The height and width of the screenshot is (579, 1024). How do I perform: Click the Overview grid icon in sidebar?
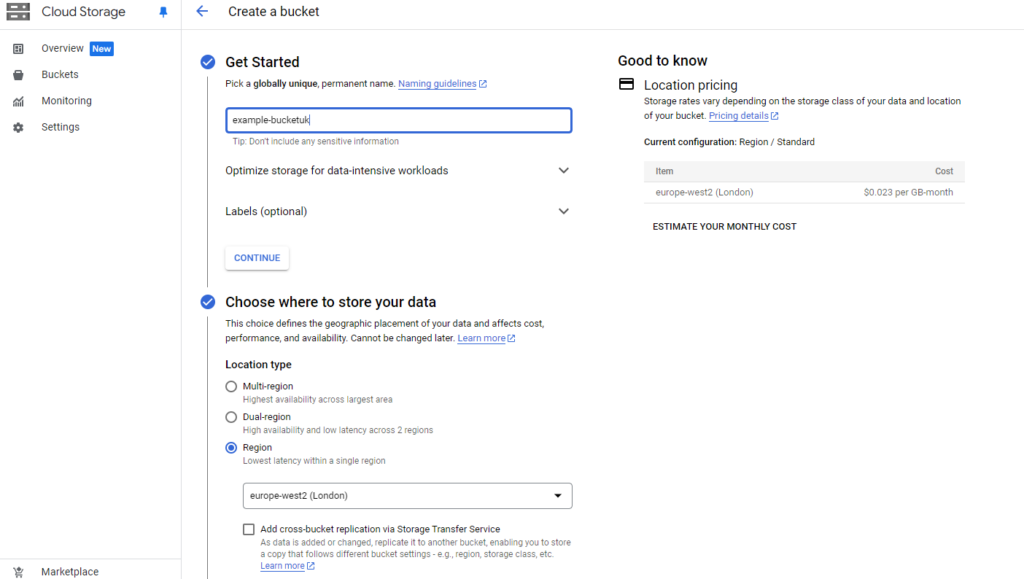18,48
